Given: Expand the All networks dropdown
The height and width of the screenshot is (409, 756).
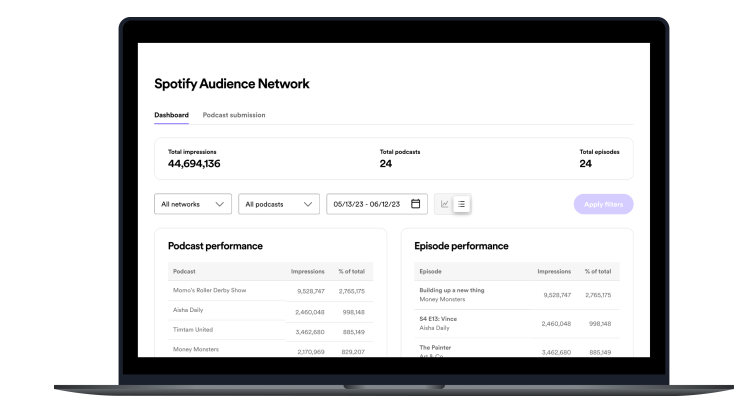Looking at the screenshot, I should point(193,204).
